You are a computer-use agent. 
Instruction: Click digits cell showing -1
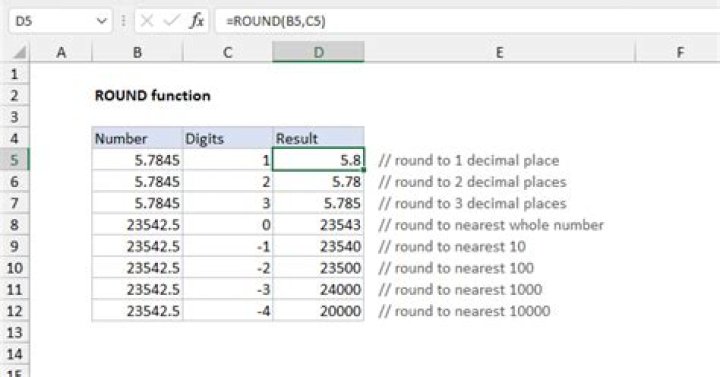[x=227, y=246]
